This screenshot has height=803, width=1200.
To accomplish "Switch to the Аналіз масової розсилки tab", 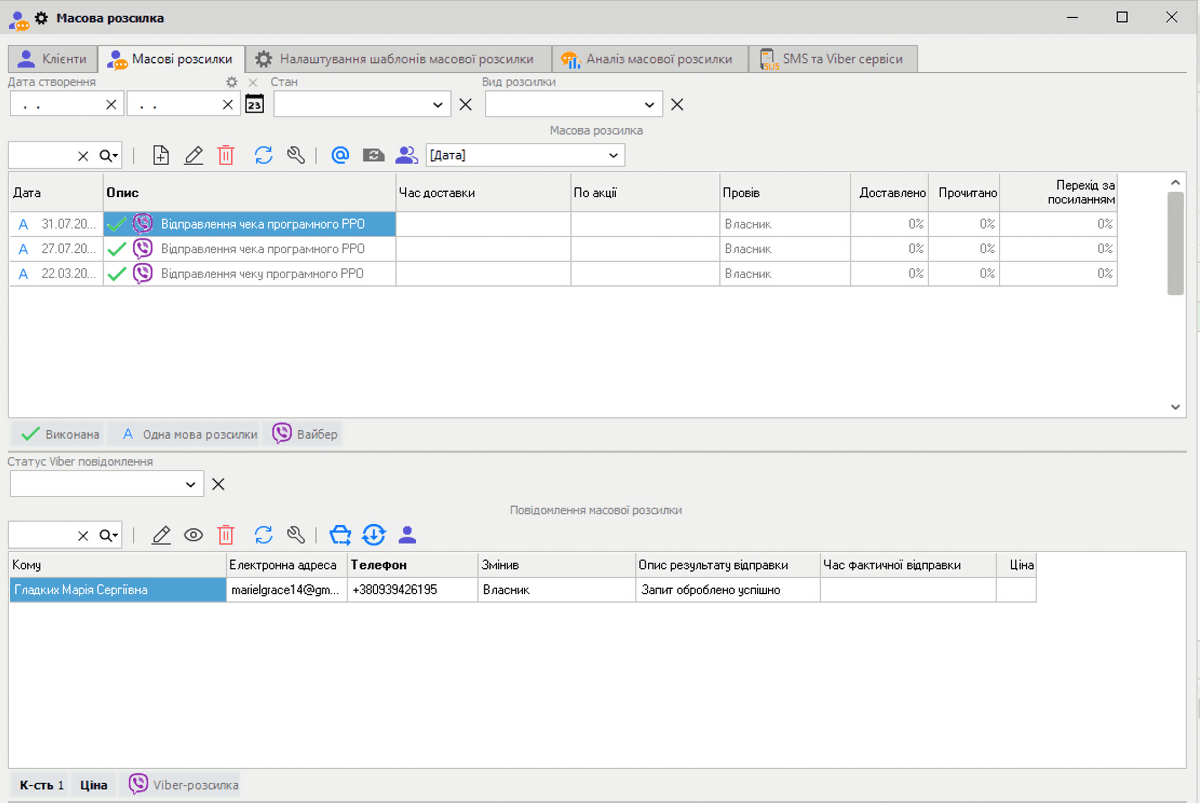I will [x=649, y=59].
